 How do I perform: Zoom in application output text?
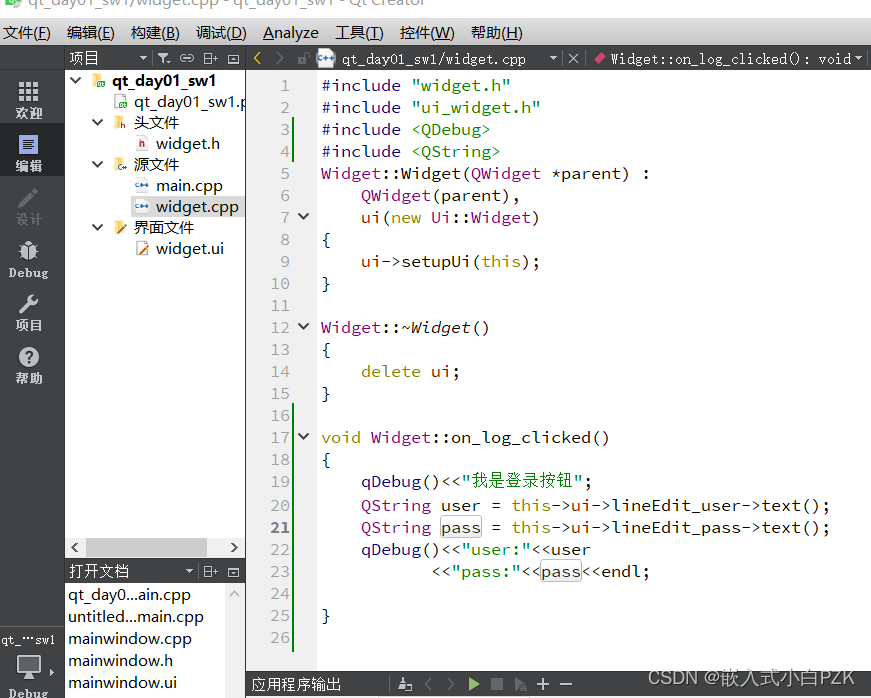tap(543, 685)
